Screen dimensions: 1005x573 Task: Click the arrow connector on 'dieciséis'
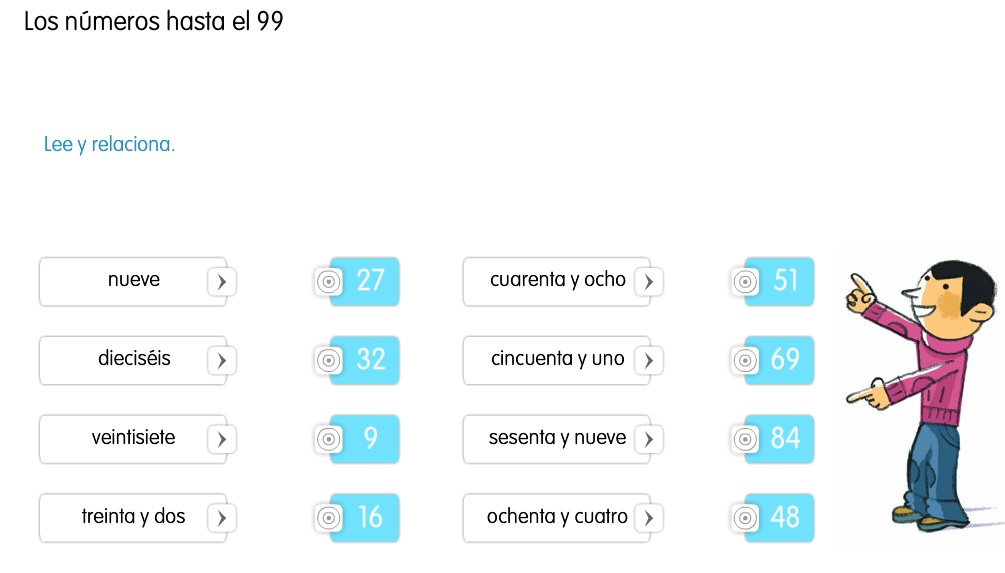[x=221, y=361]
